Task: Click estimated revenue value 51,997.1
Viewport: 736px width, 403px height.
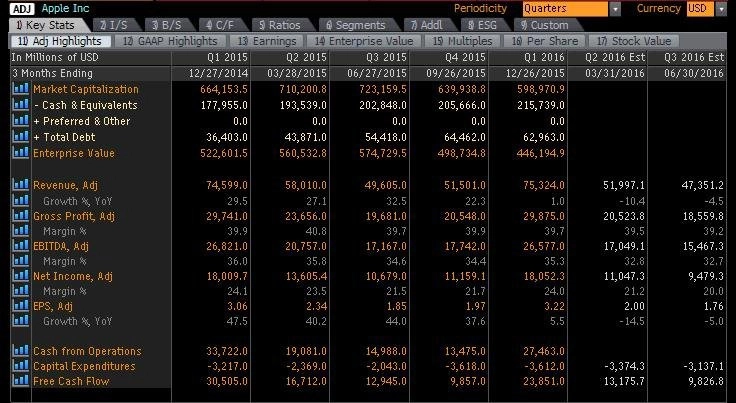Action: click(624, 185)
